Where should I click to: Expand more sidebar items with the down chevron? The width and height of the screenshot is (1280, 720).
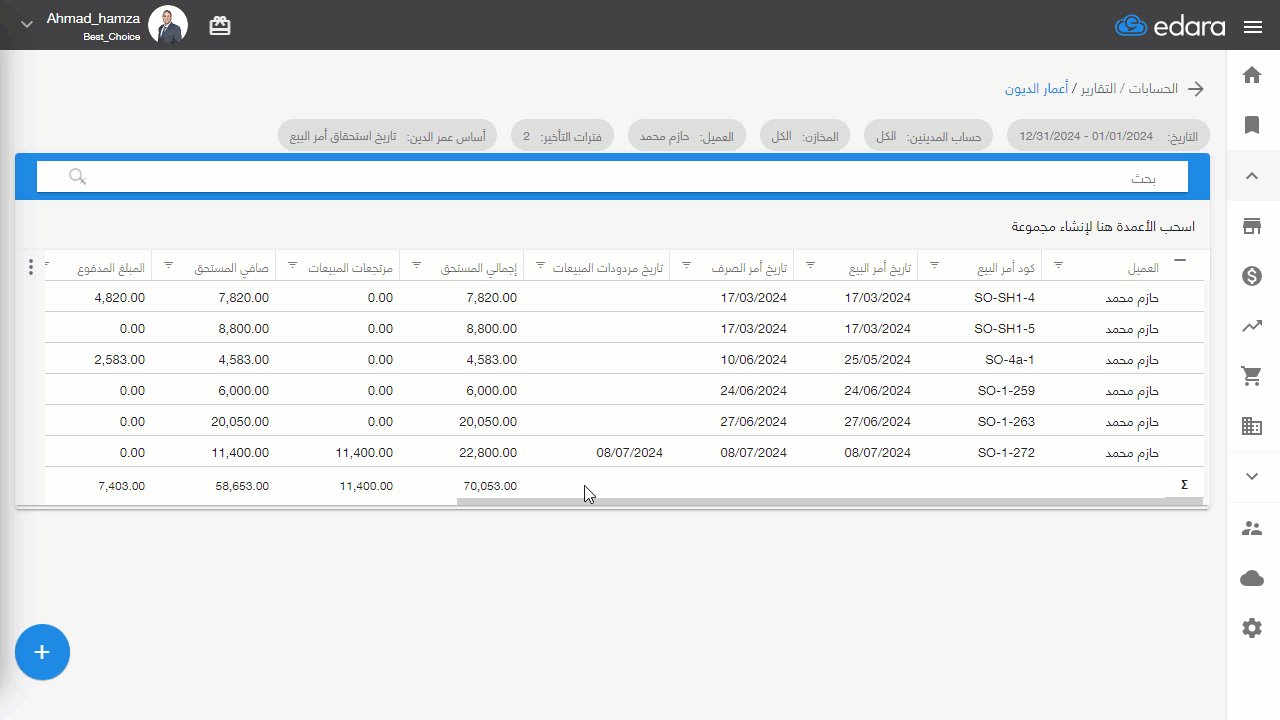click(1252, 477)
